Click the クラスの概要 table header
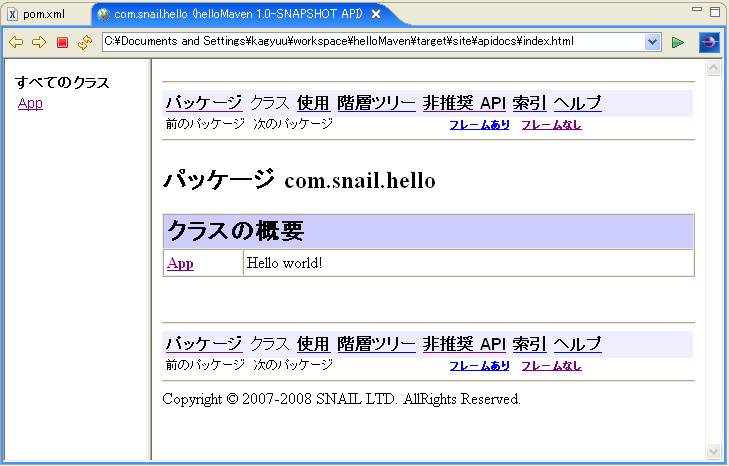The width and height of the screenshot is (729, 466). tap(428, 231)
